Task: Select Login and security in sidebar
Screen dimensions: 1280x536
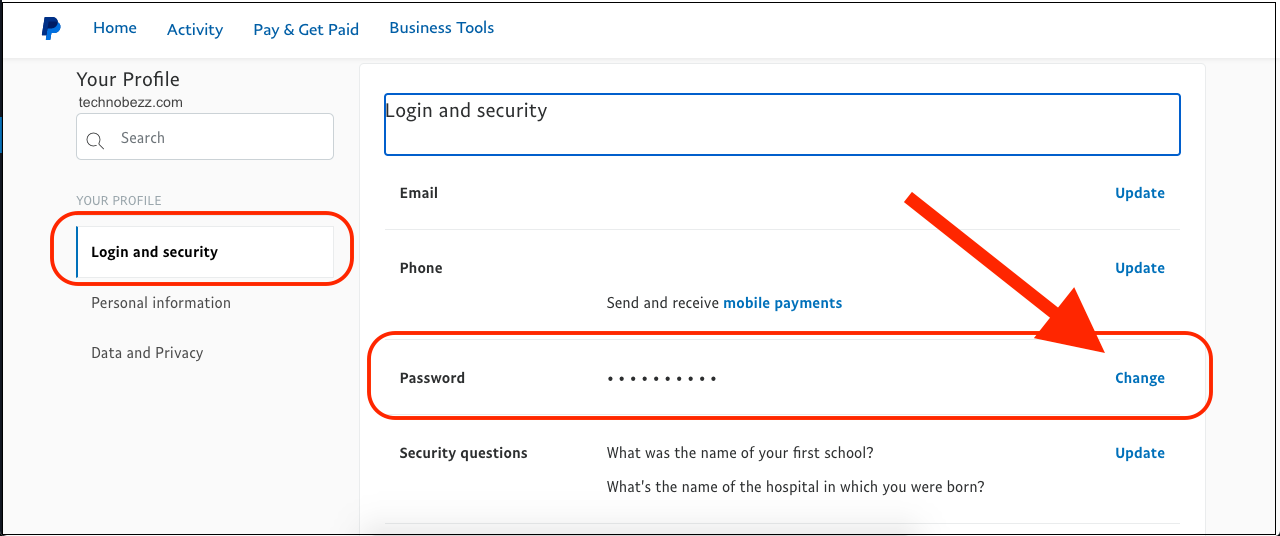Action: tap(154, 252)
